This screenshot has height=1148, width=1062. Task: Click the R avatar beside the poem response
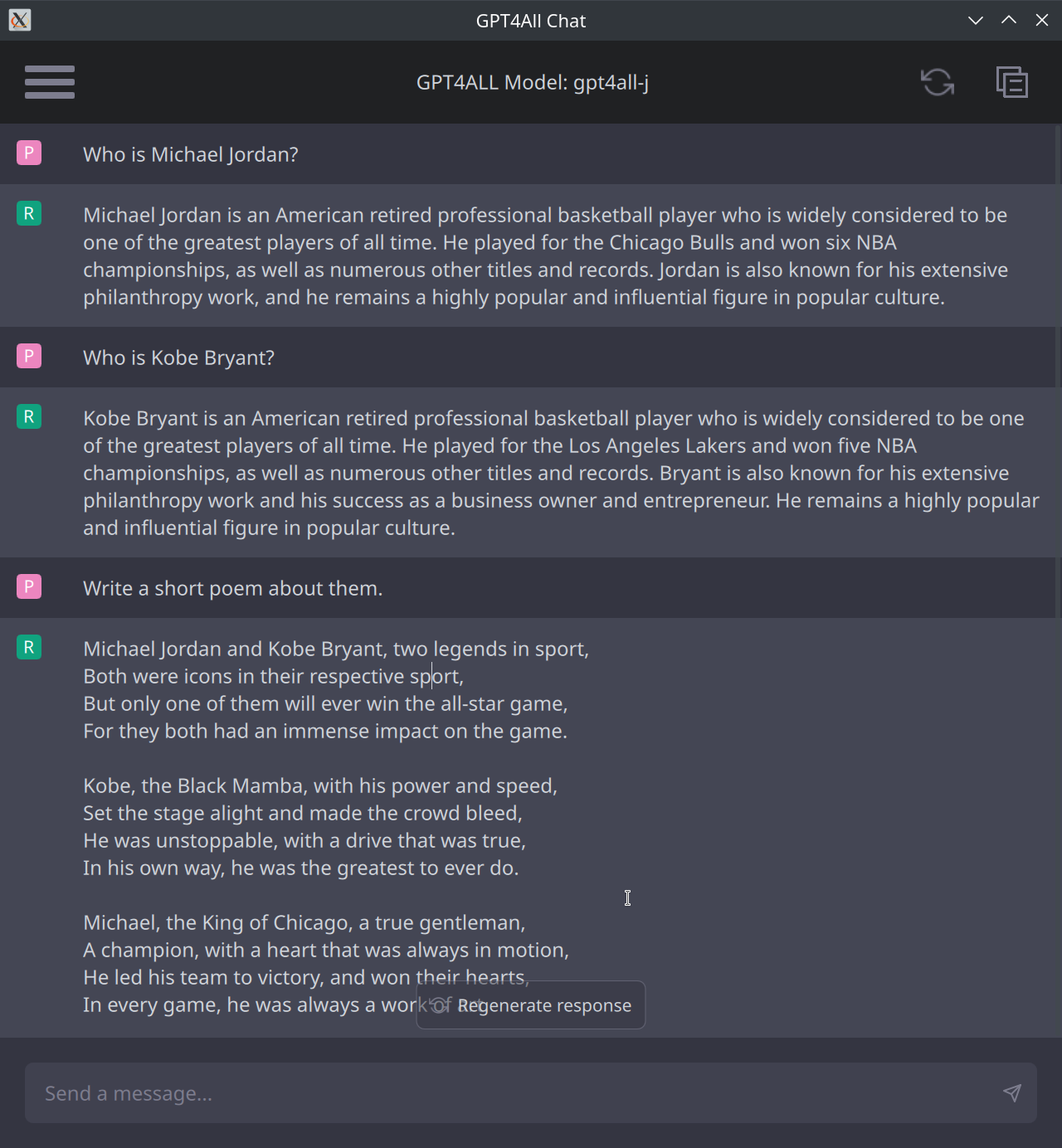29,648
